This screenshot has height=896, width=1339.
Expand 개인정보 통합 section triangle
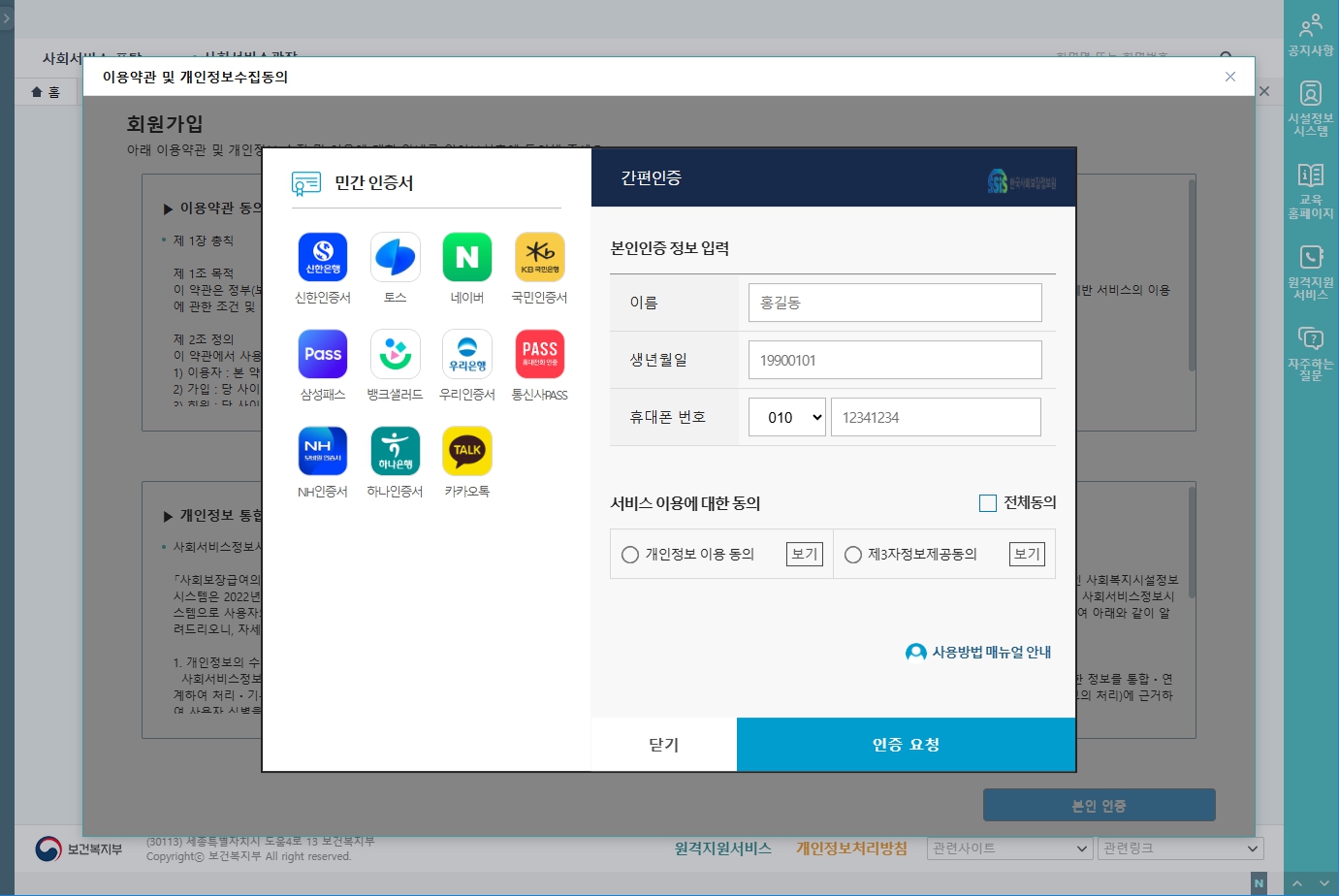[x=169, y=516]
